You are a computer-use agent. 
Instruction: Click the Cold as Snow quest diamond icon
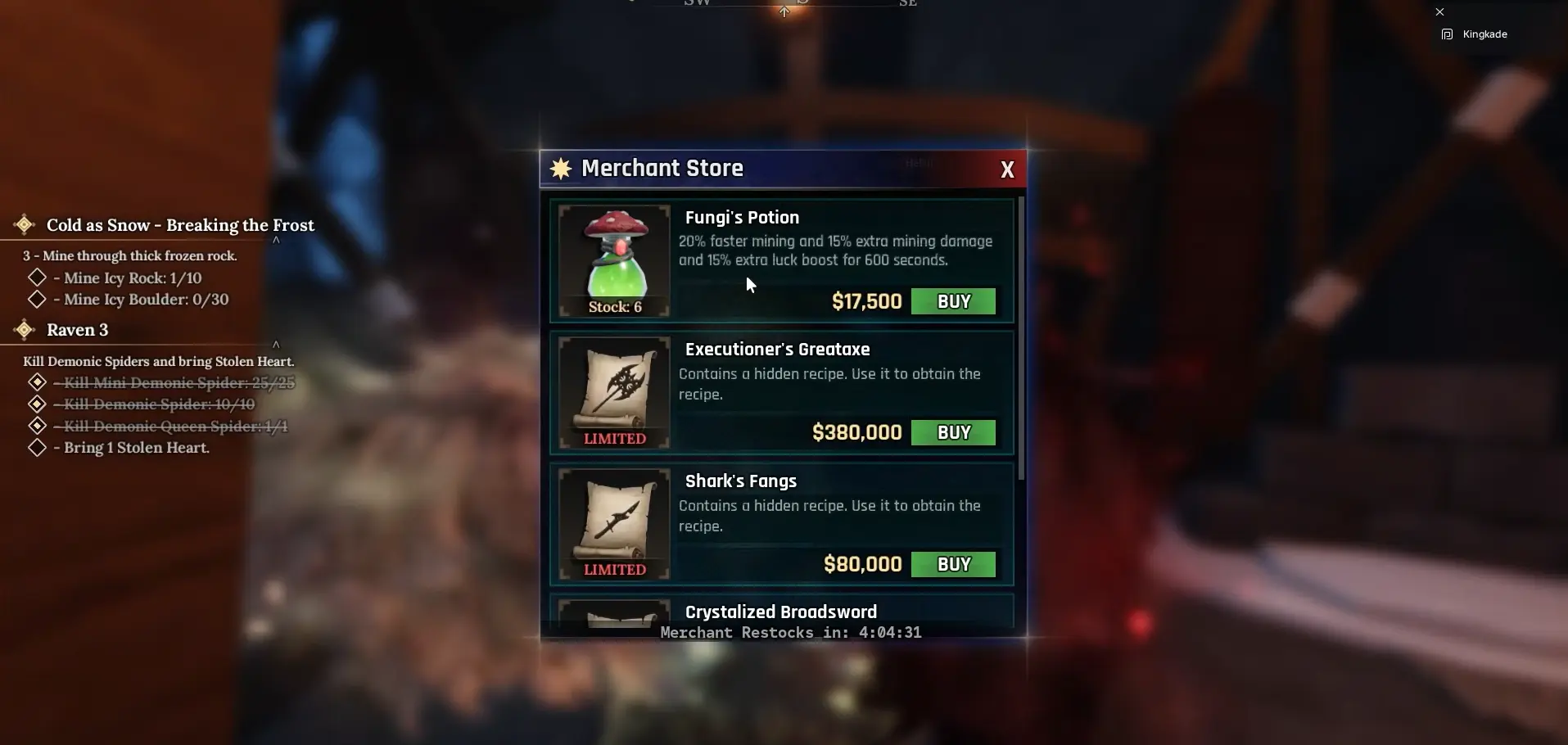[25, 224]
